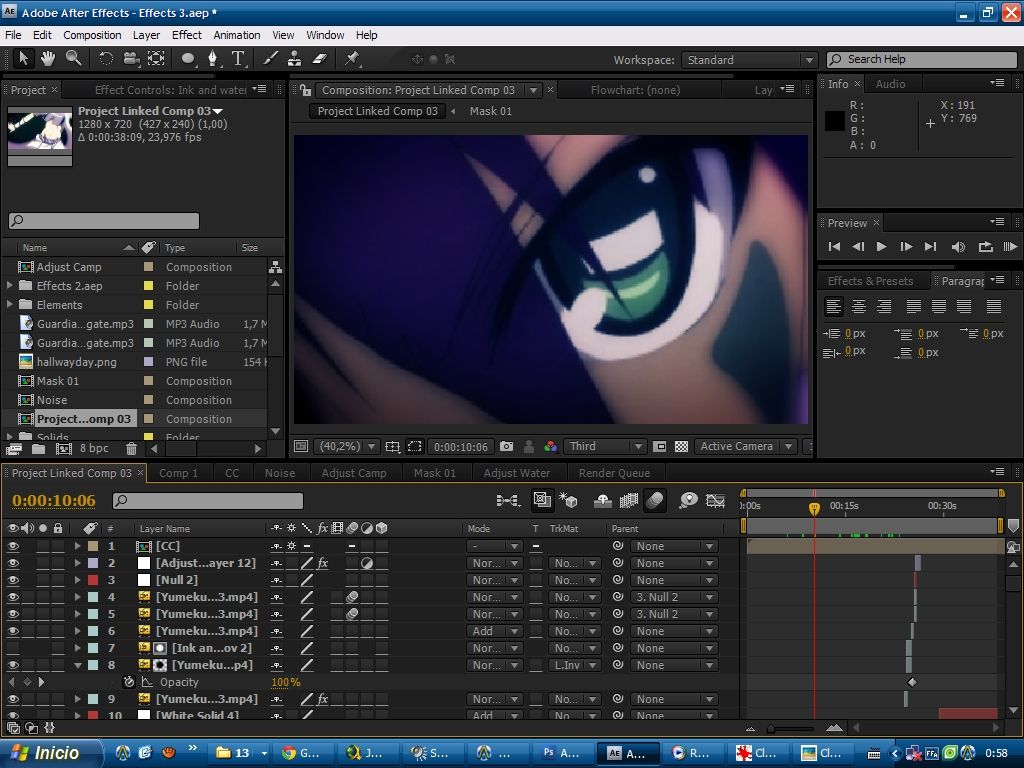1024x768 pixels.
Task: Toggle the Opacity stopwatch on layer 8
Action: 129,682
